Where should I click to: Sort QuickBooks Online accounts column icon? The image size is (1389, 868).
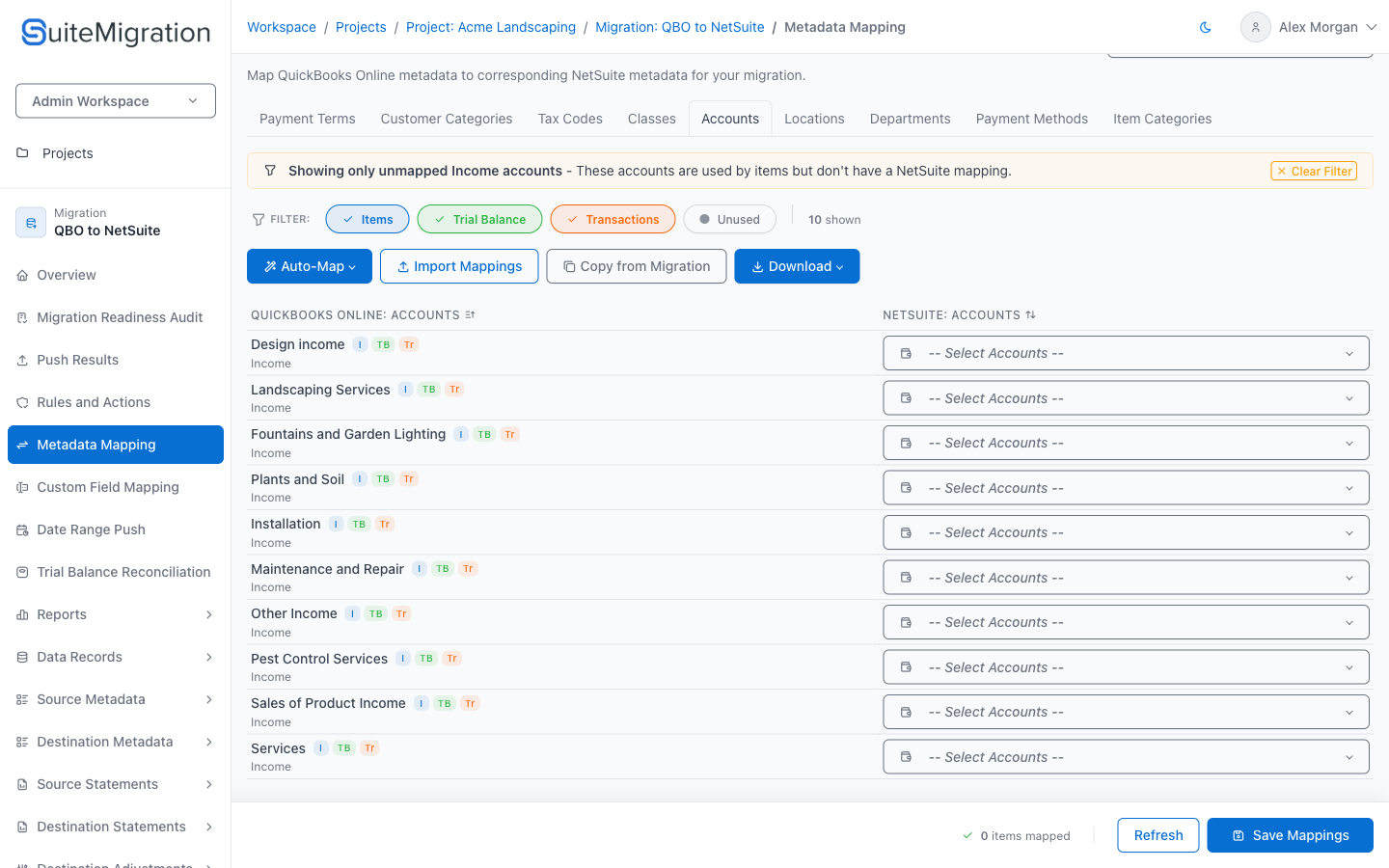point(470,315)
